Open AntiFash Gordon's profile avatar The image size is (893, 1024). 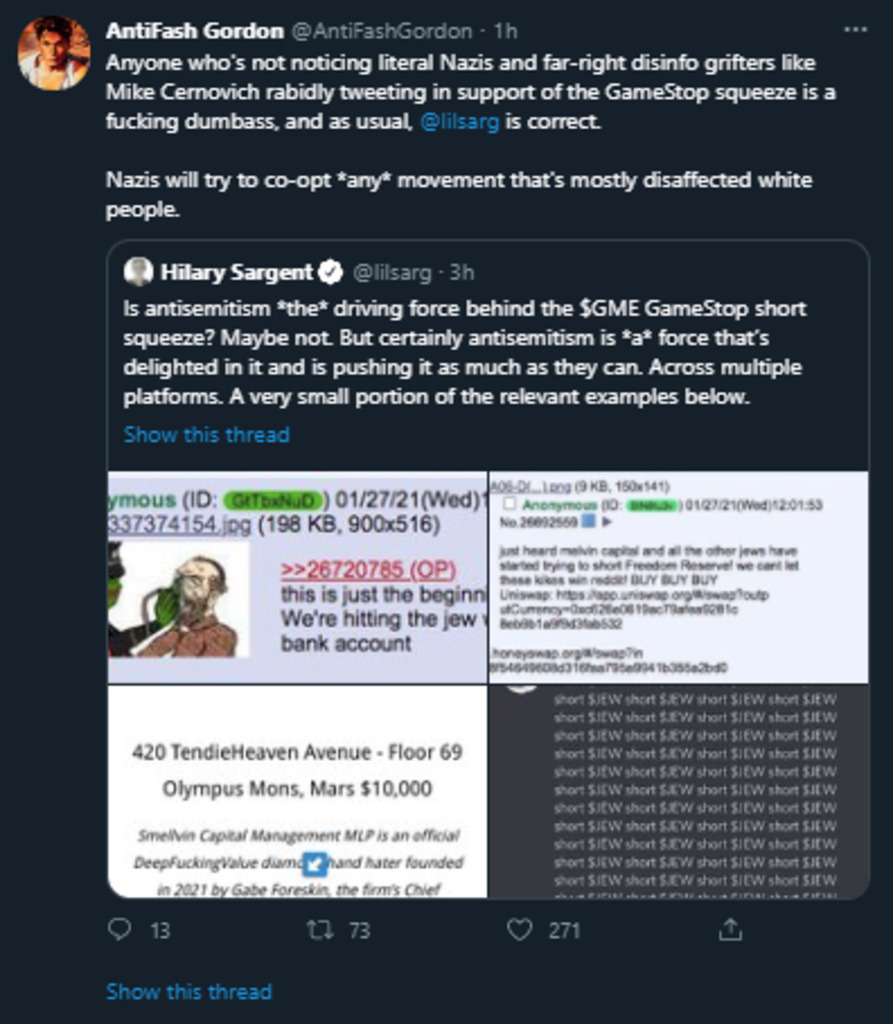[54, 53]
